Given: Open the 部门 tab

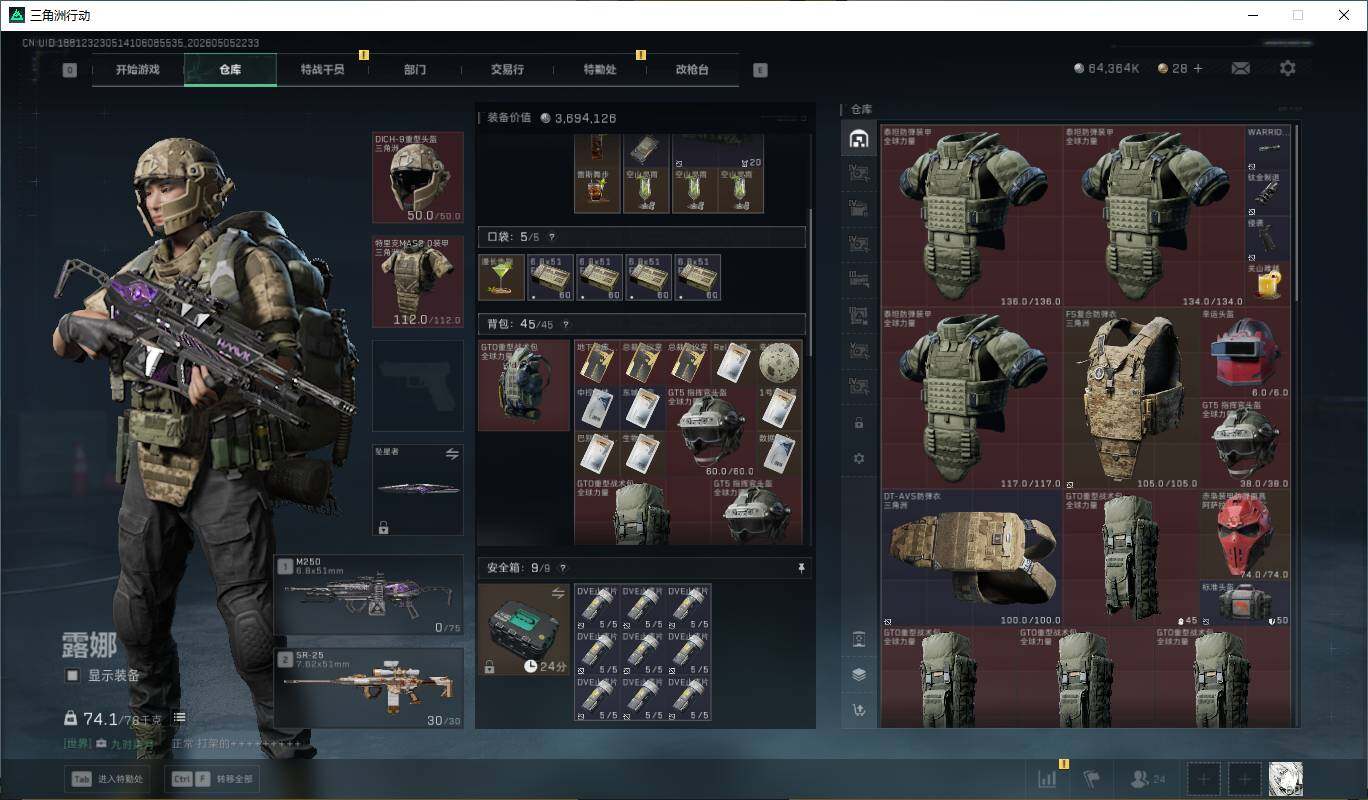Looking at the screenshot, I should point(415,70).
